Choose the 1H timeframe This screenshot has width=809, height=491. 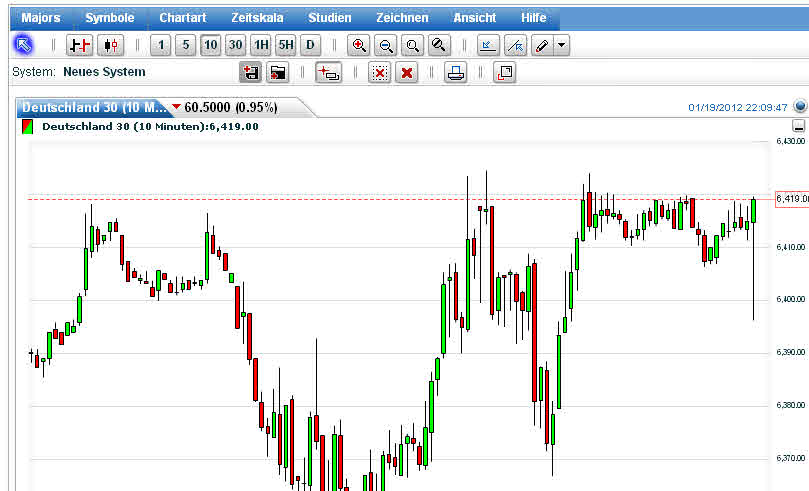[261, 45]
